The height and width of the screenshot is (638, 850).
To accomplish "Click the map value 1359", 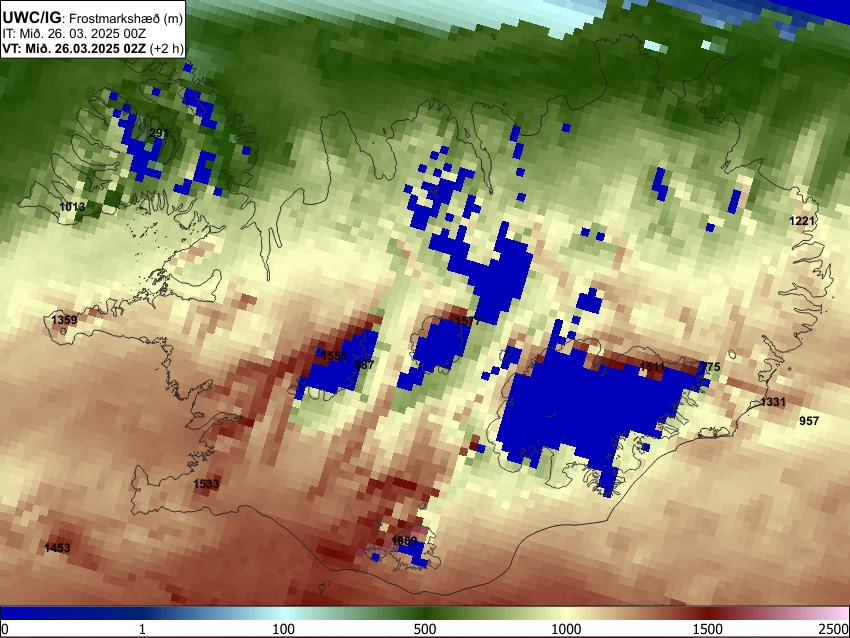I will click(x=65, y=320).
